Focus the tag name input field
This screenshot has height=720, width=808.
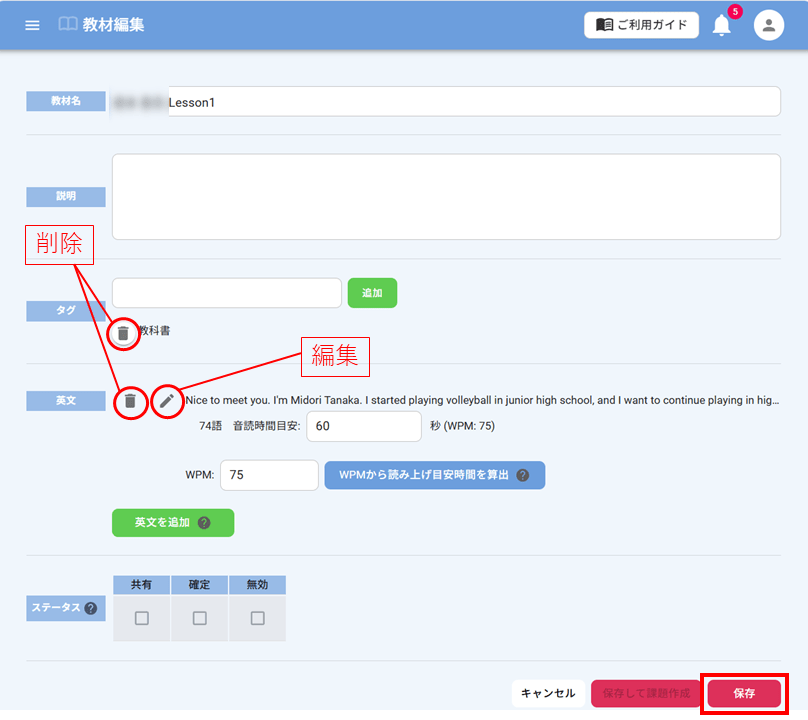227,293
